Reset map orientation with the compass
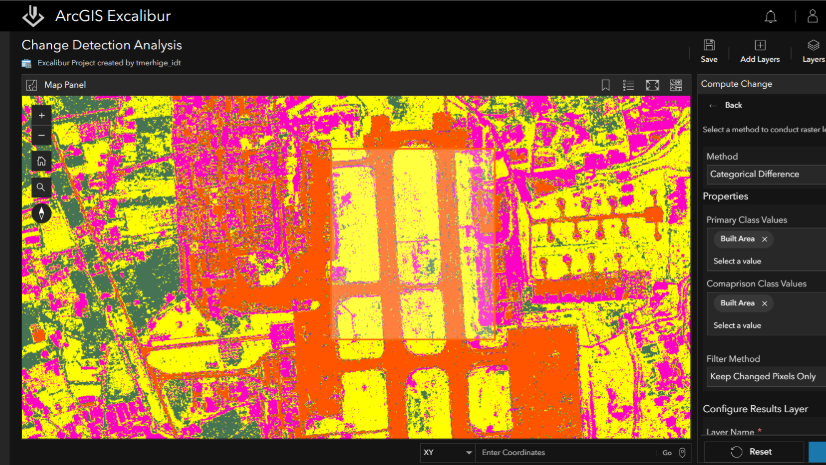 pos(42,213)
